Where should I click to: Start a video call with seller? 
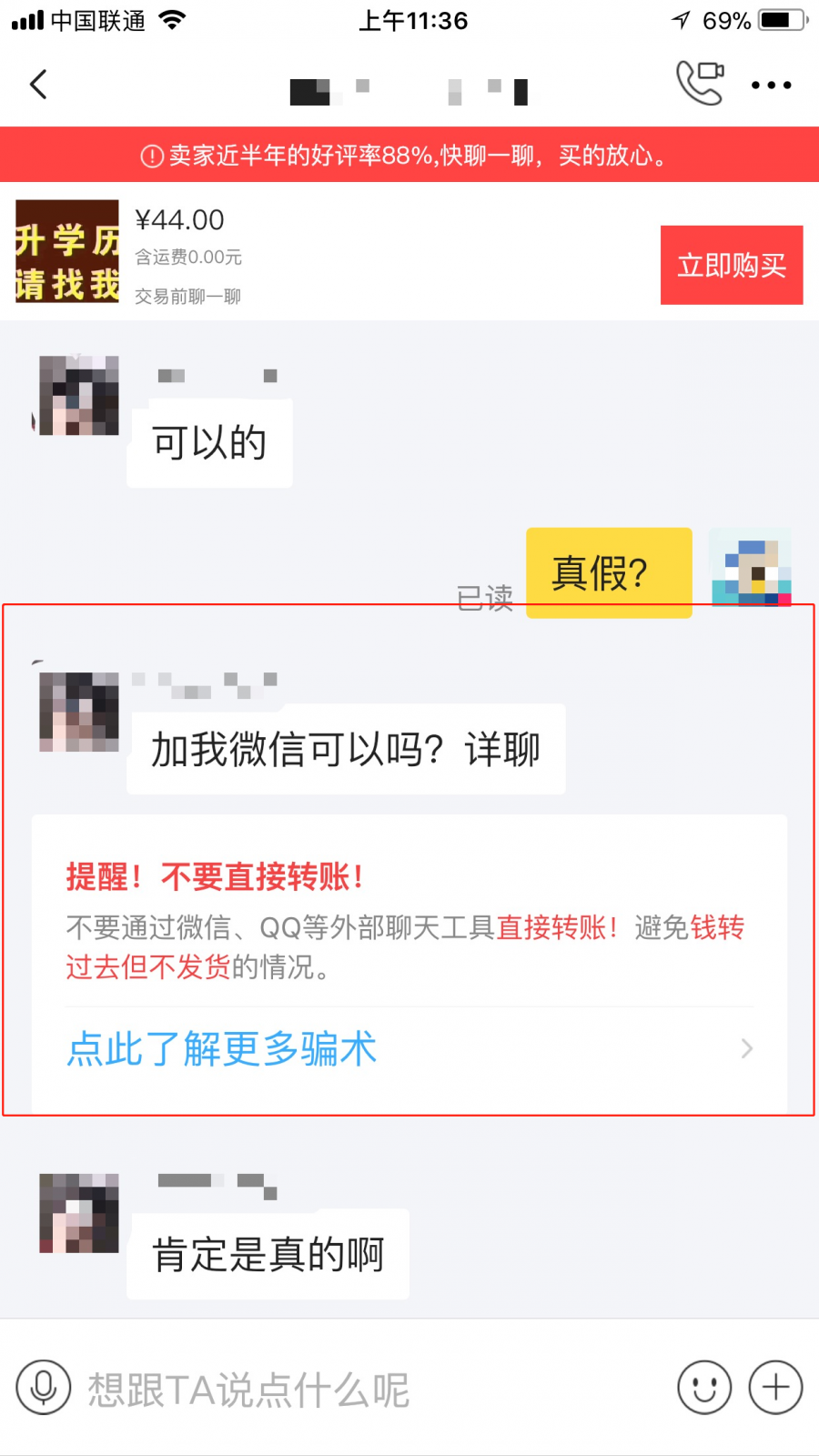click(700, 83)
